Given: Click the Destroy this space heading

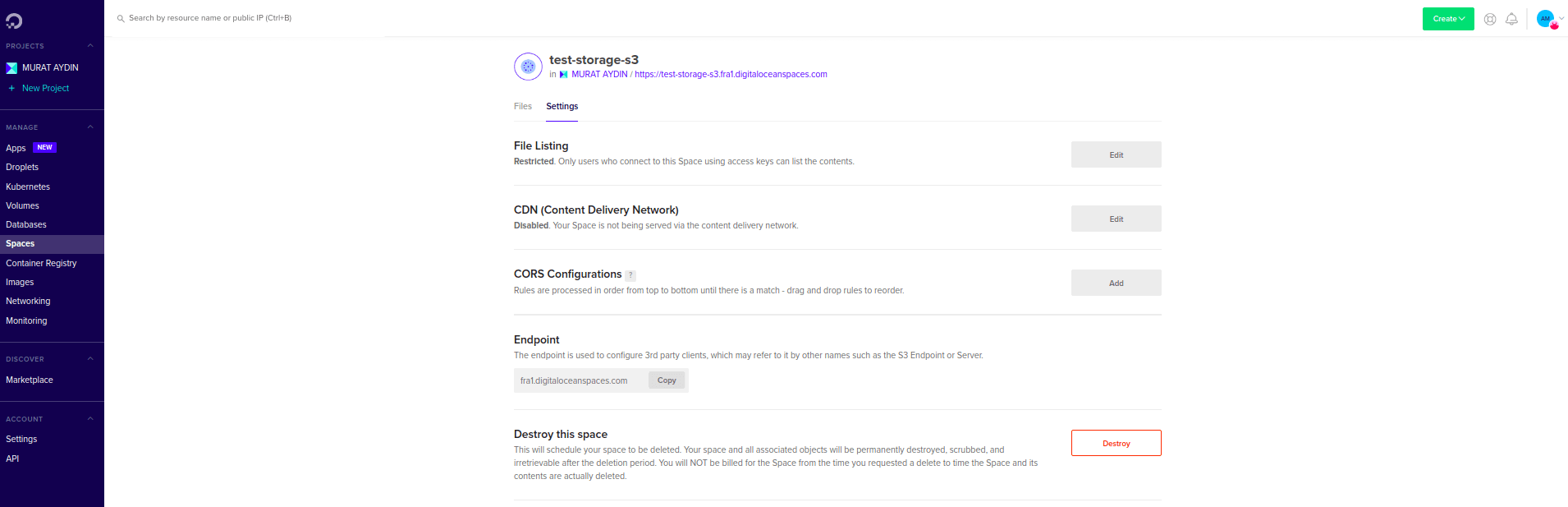Looking at the screenshot, I should pyautogui.click(x=561, y=435).
